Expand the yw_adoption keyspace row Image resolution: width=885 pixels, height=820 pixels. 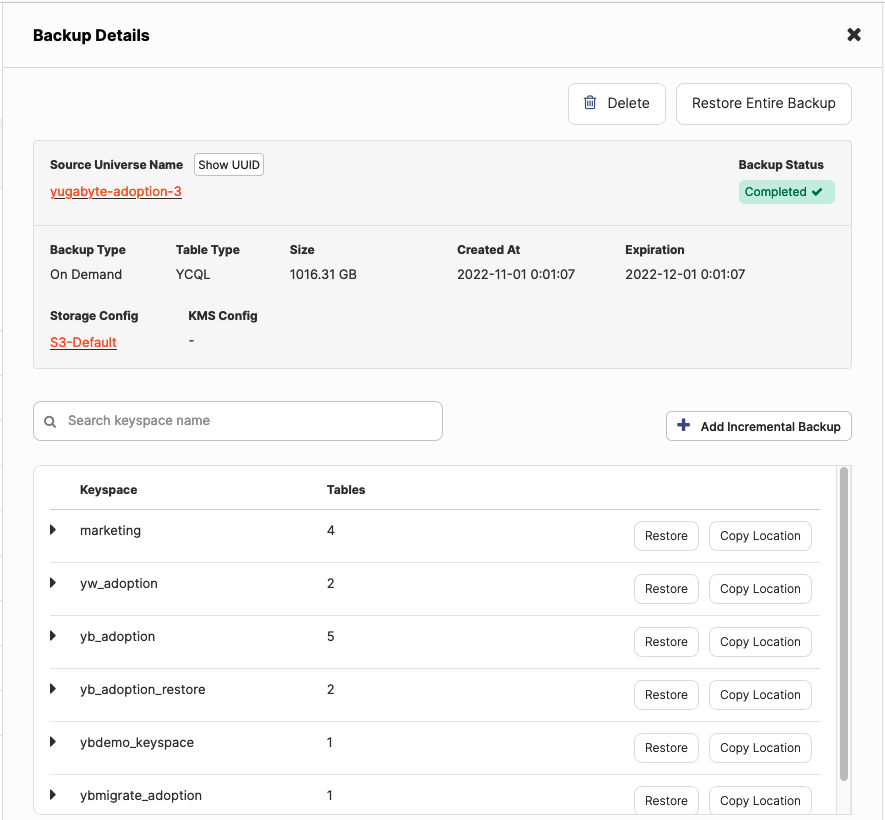pos(53,583)
